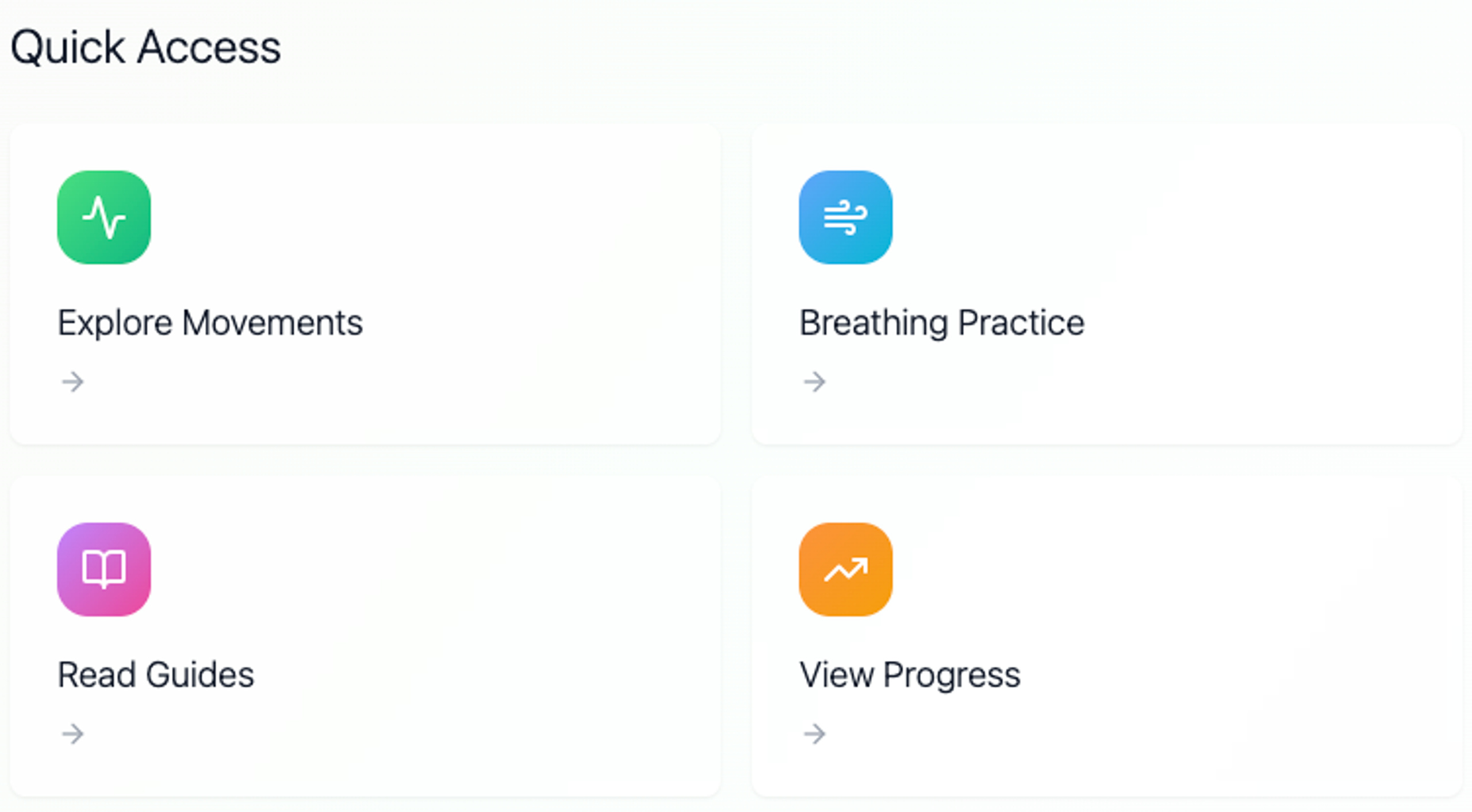The width and height of the screenshot is (1472, 812).
Task: Click the arrow under Read Guides
Action: tap(73, 734)
